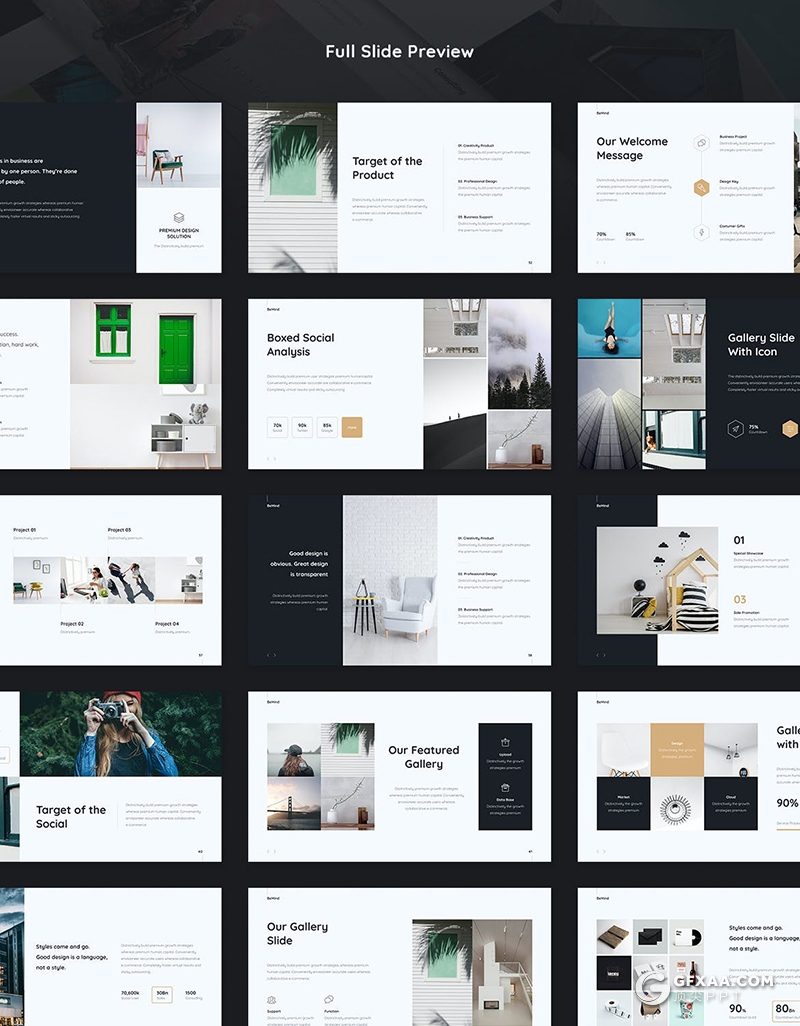Click the Support icon on Our Gallery Slide
The height and width of the screenshot is (1026, 800).
pyautogui.click(x=272, y=999)
